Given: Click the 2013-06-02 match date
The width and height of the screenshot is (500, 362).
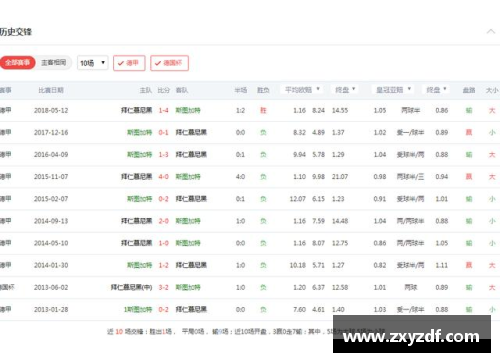Looking at the screenshot, I should pyautogui.click(x=51, y=287).
